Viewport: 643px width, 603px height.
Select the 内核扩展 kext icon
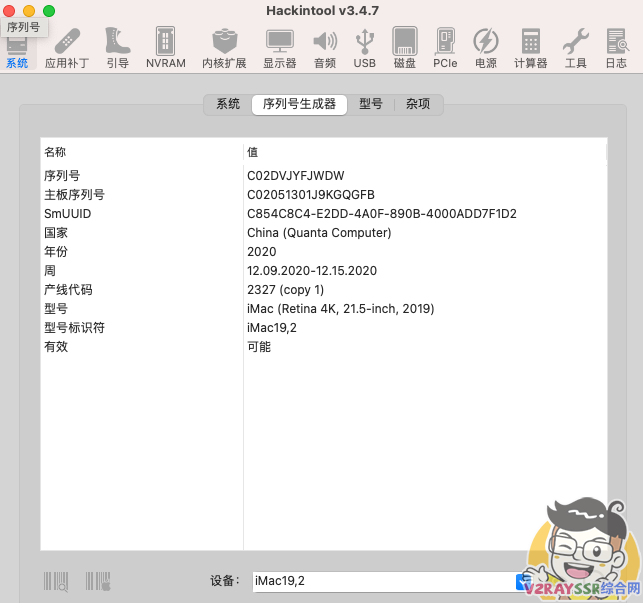tap(224, 47)
